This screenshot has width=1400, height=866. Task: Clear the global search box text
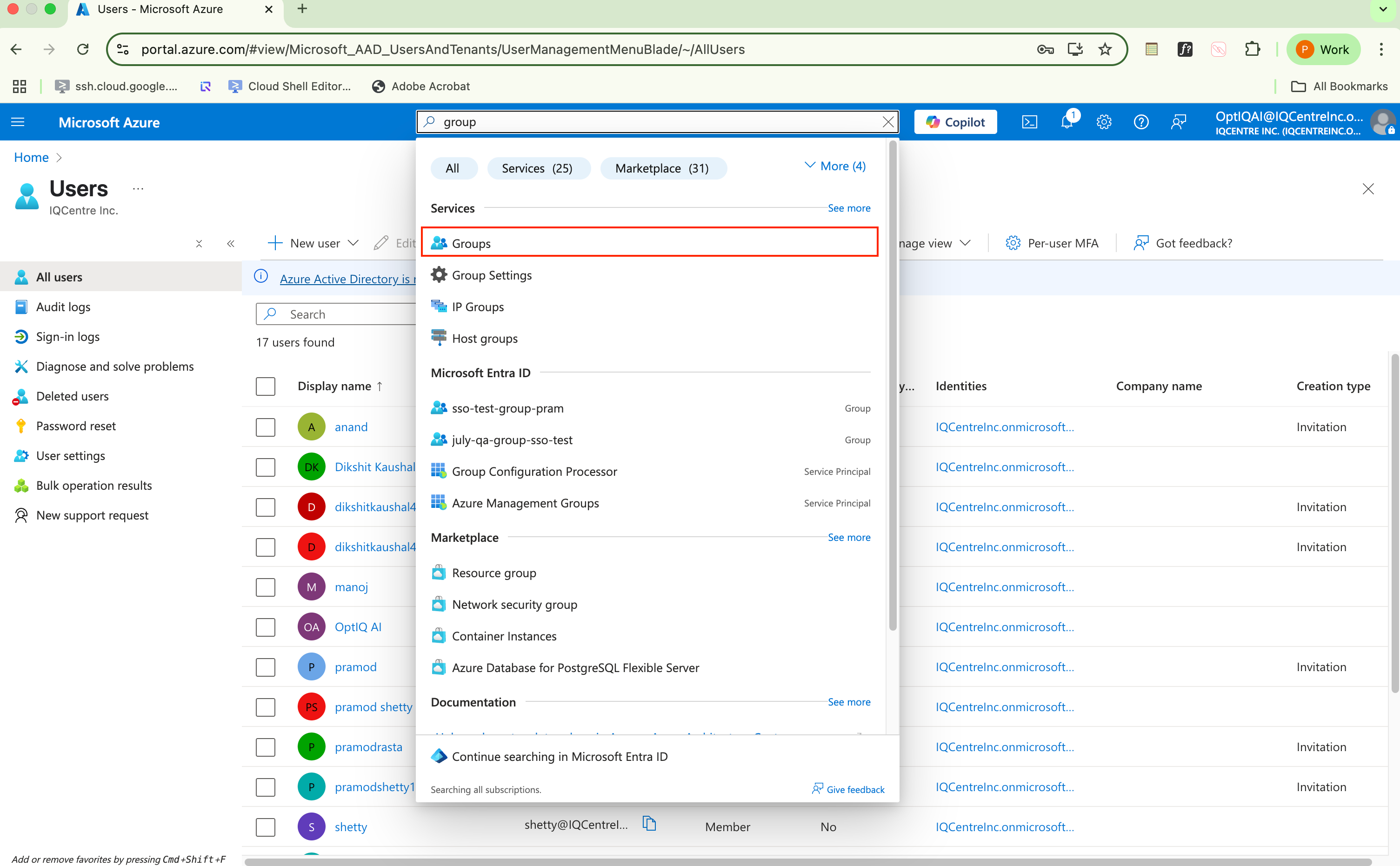point(888,122)
